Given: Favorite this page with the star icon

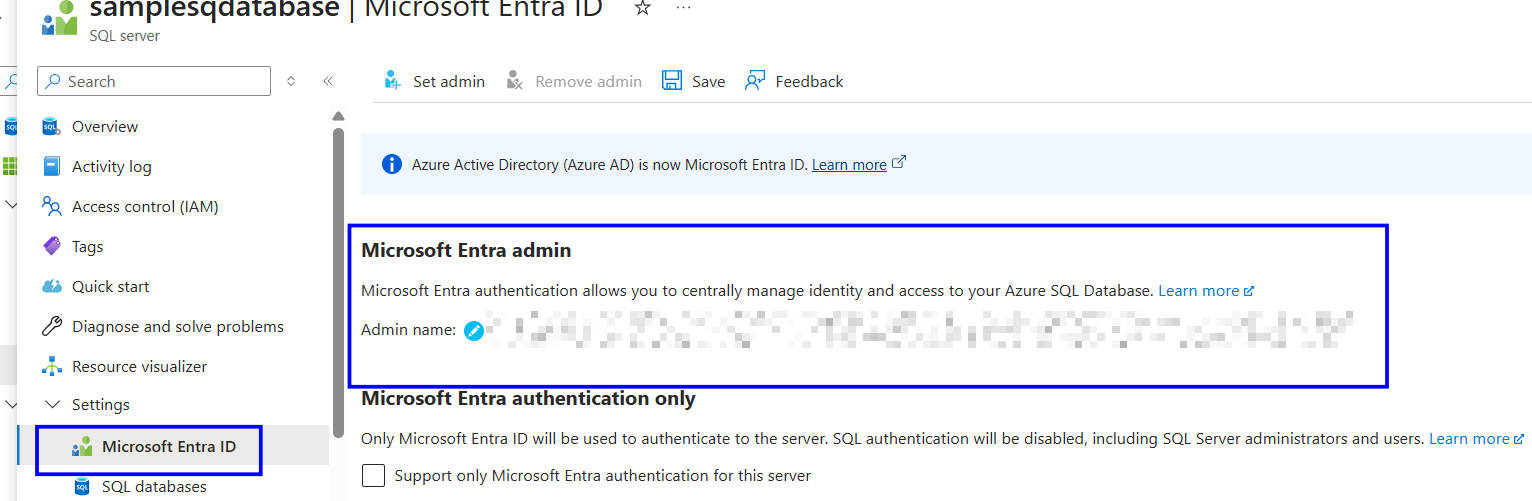Looking at the screenshot, I should [x=643, y=8].
